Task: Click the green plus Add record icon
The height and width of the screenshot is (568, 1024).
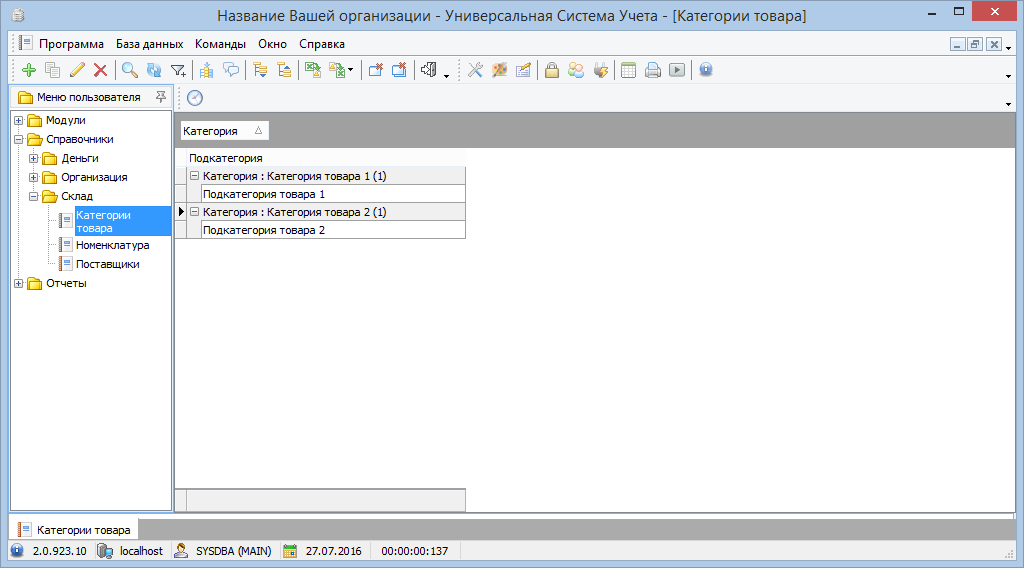Action: pos(28,70)
